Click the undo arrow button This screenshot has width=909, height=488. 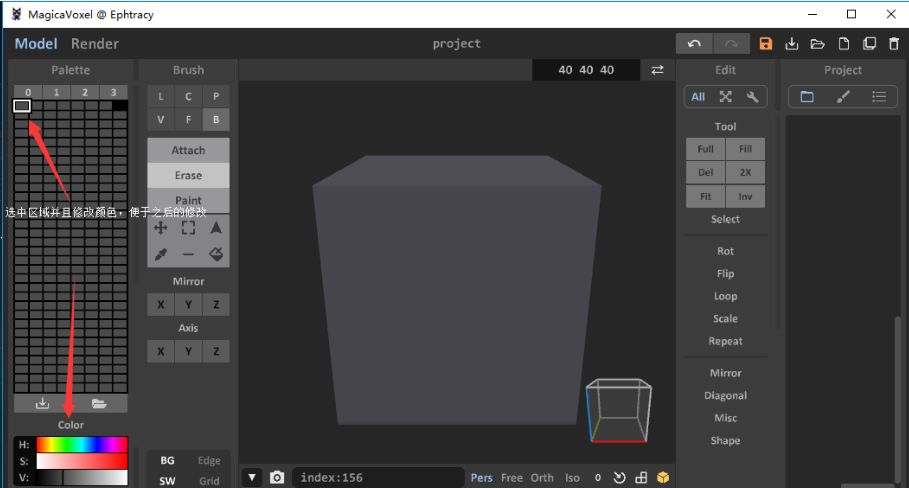[x=694, y=44]
